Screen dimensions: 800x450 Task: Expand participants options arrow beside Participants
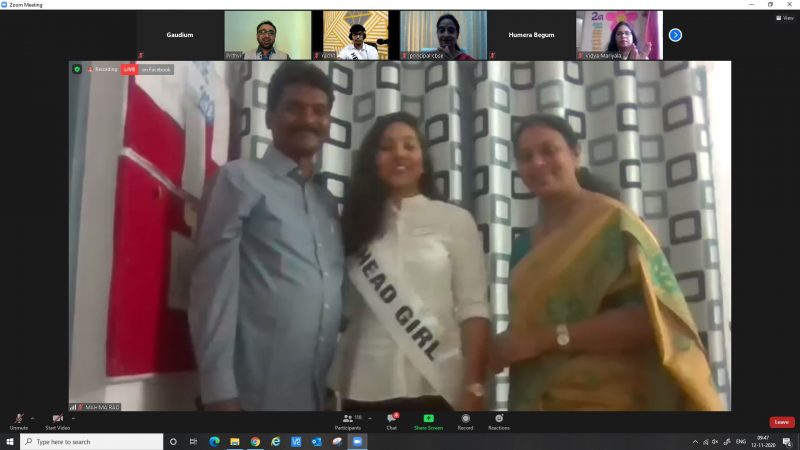(370, 417)
